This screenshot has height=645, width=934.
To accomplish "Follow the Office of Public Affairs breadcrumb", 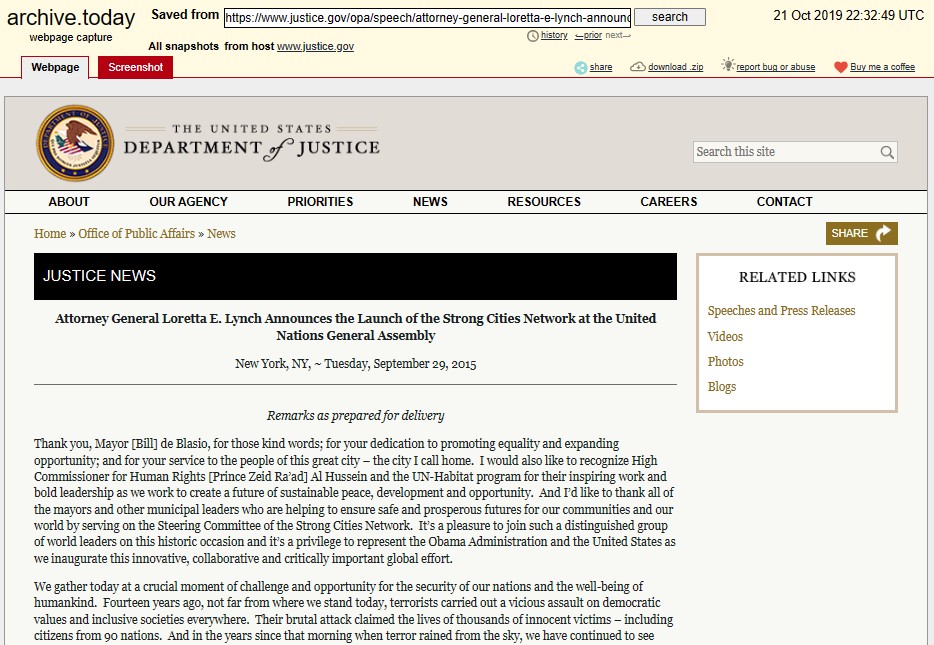I will pyautogui.click(x=136, y=233).
